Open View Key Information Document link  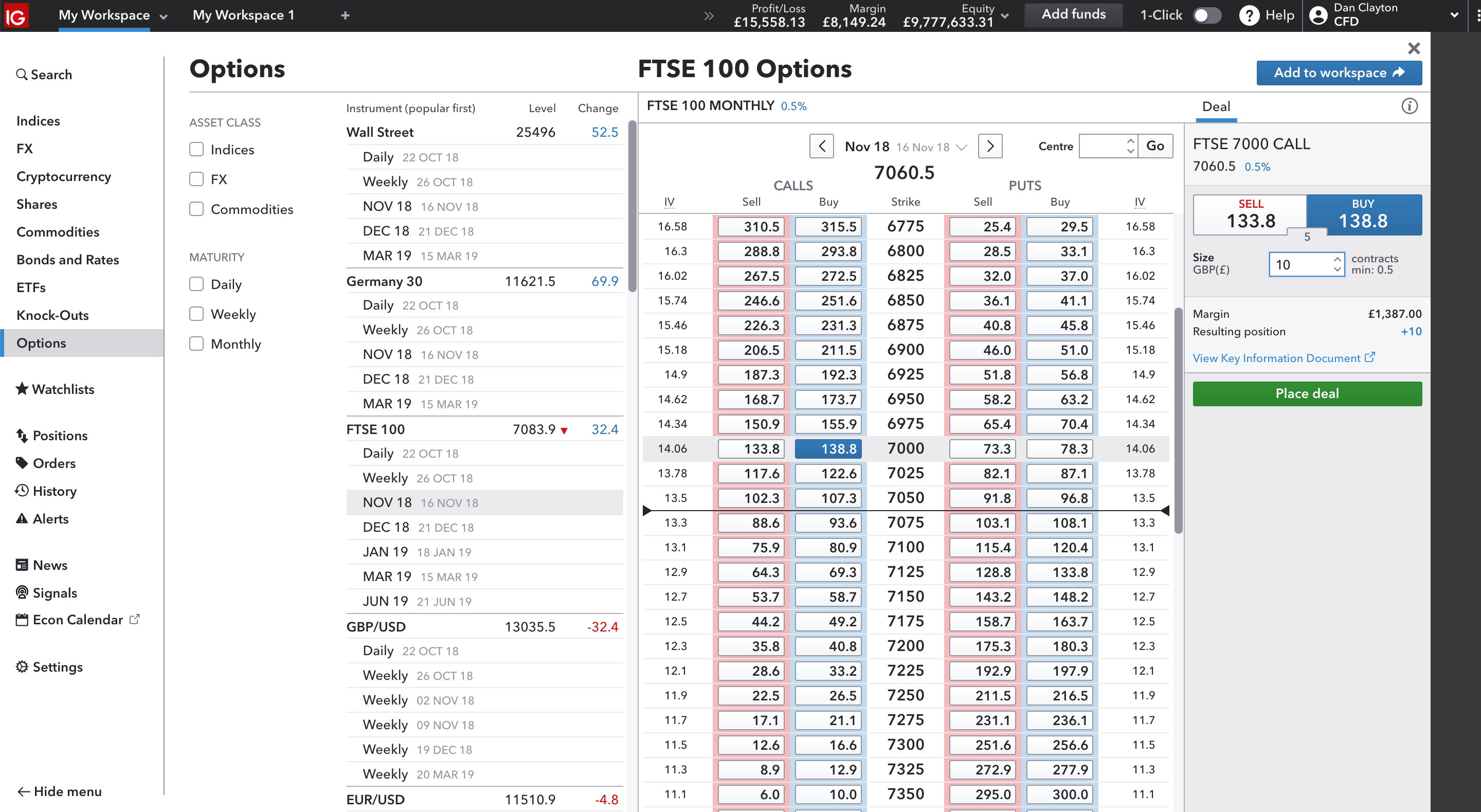coord(1283,358)
